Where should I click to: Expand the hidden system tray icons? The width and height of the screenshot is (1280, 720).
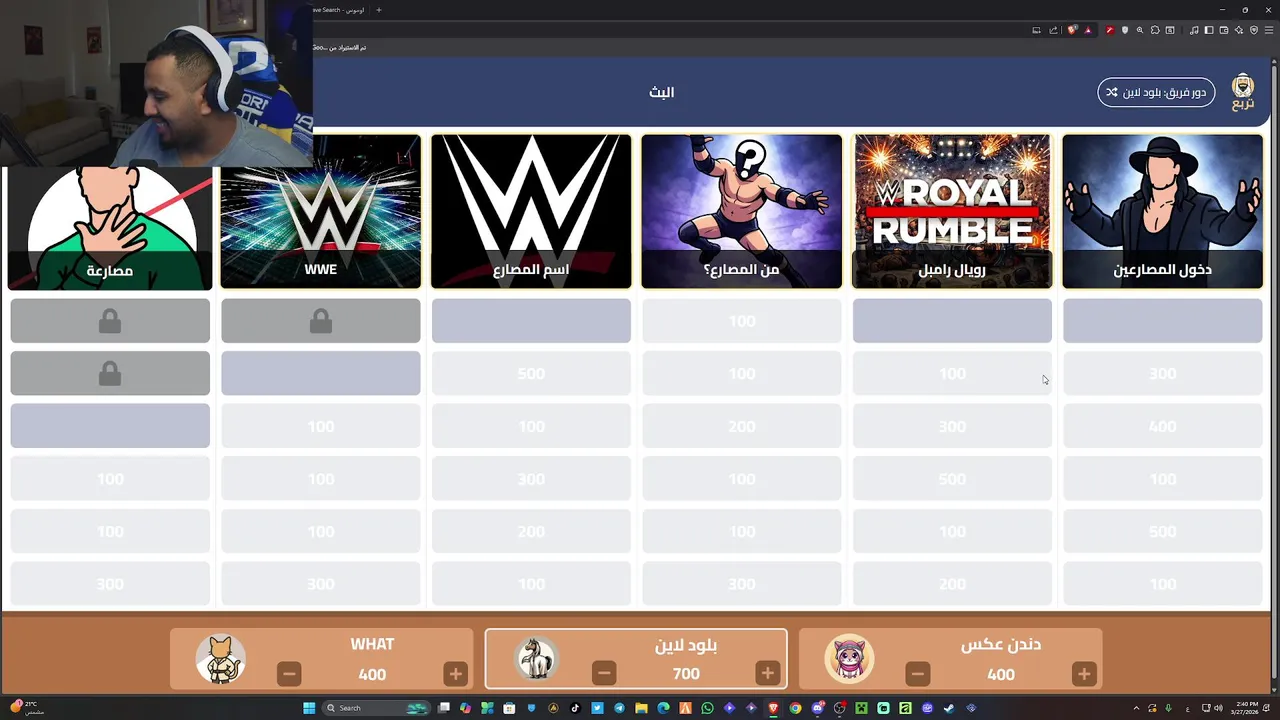coord(1136,708)
